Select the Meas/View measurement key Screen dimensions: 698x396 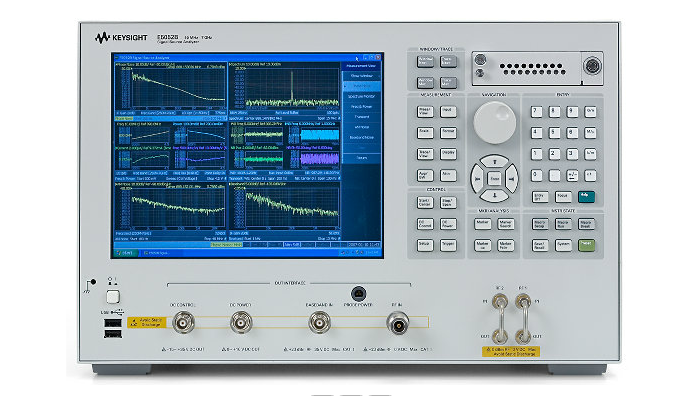pyautogui.click(x=425, y=111)
